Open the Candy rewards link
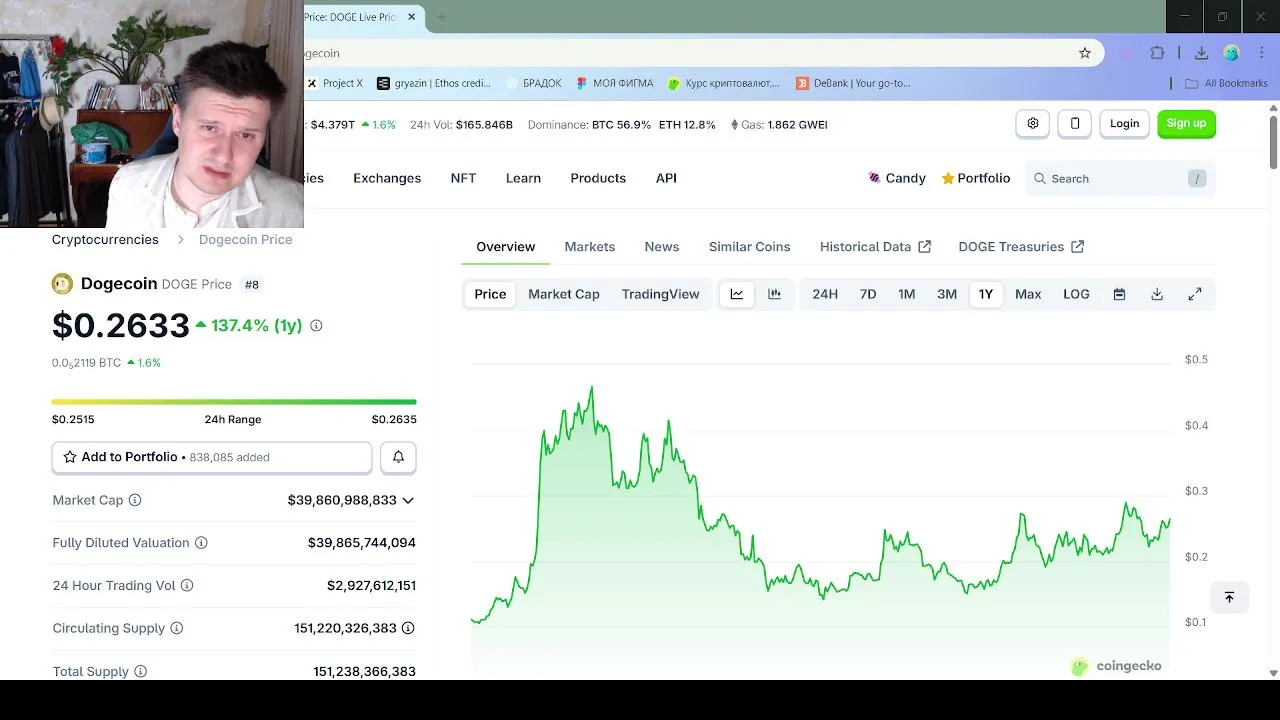Screen dimensions: 1280x720 coord(897,178)
